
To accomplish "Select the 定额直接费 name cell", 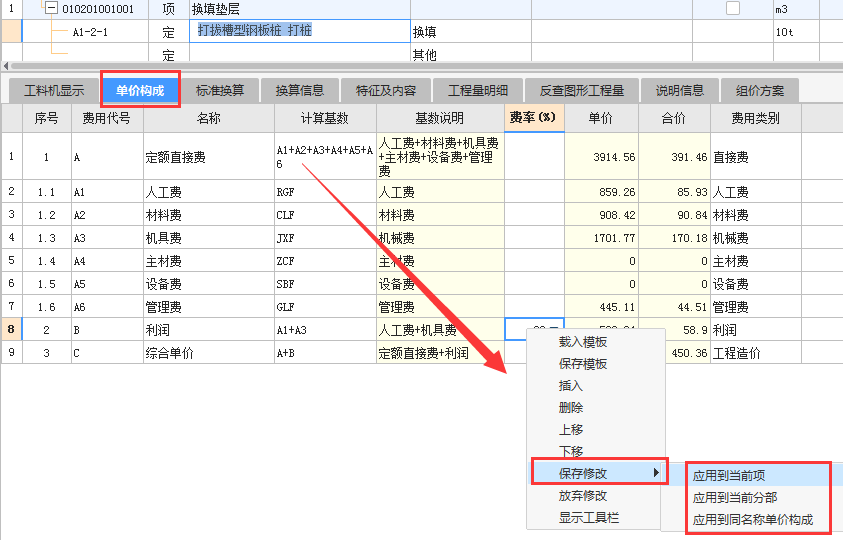I will click(209, 157).
